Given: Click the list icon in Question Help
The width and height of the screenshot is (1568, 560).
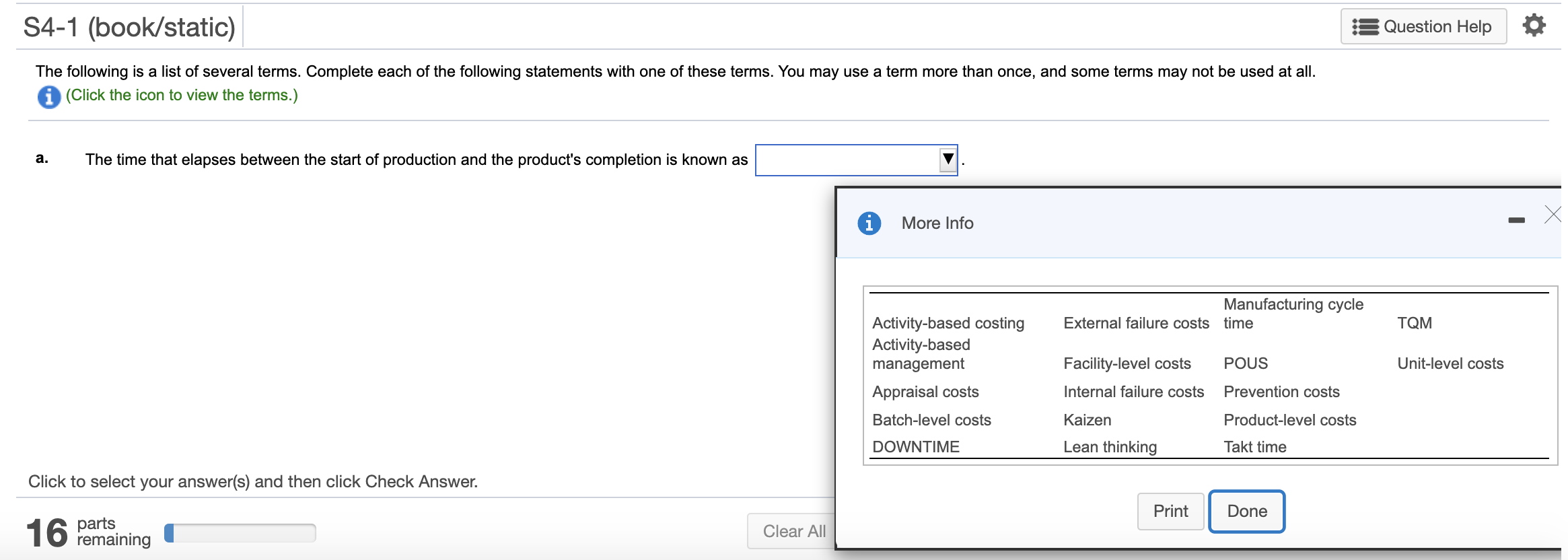Looking at the screenshot, I should (1365, 27).
